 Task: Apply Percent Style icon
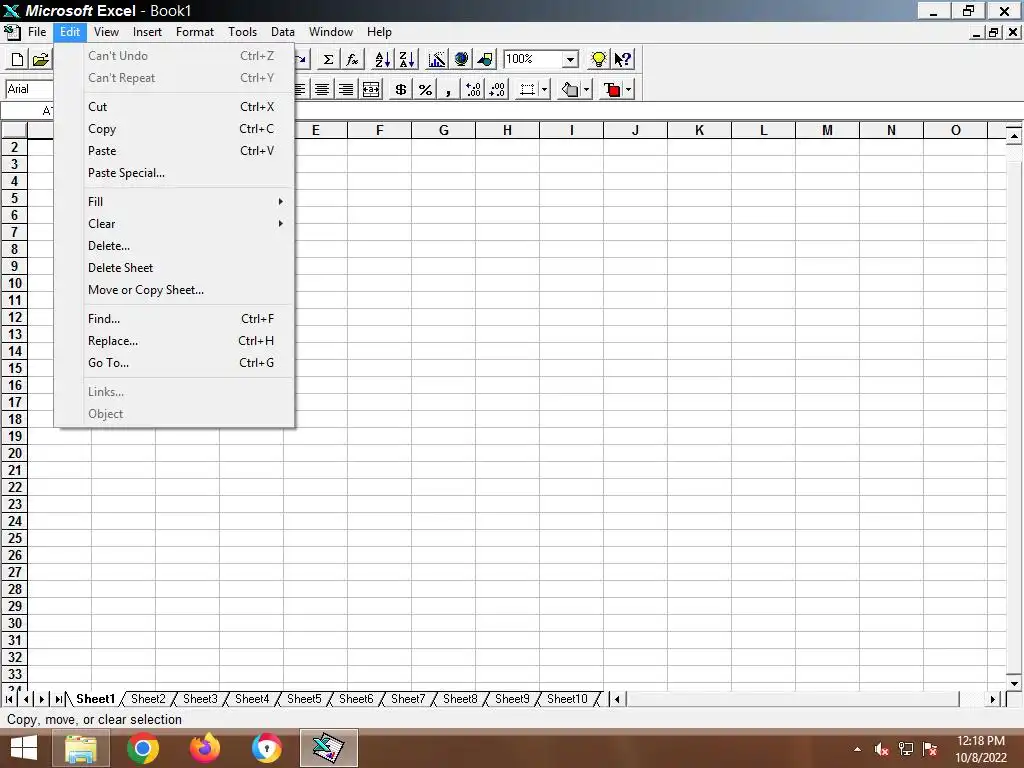(425, 89)
